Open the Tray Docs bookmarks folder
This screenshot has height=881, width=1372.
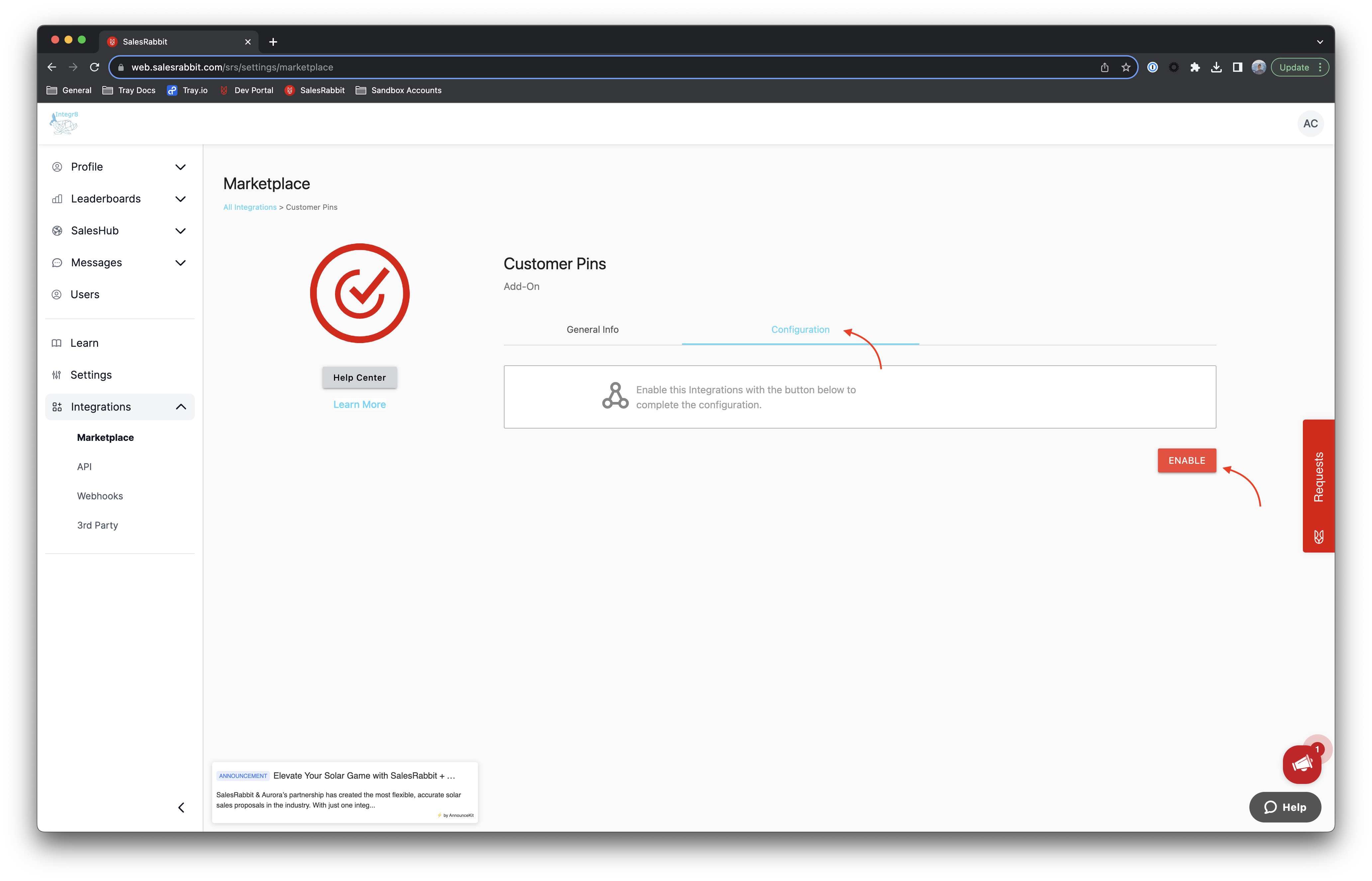point(129,90)
